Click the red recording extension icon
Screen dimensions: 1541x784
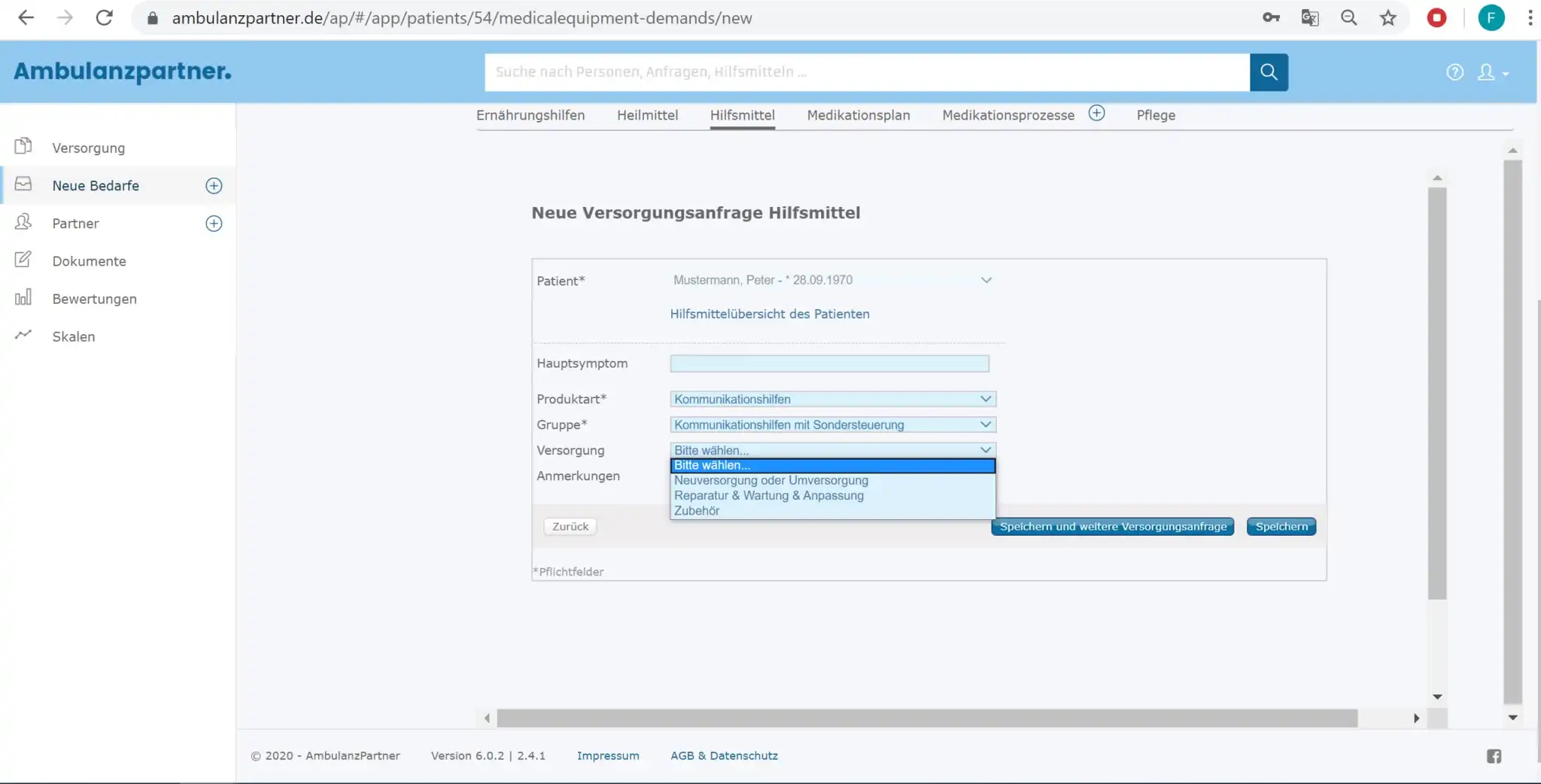pos(1437,18)
